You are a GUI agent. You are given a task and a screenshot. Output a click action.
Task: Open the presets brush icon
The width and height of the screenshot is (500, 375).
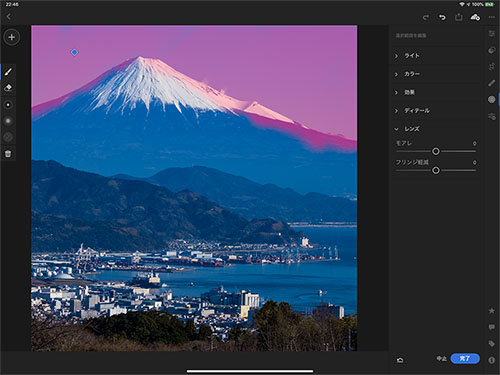point(492,83)
